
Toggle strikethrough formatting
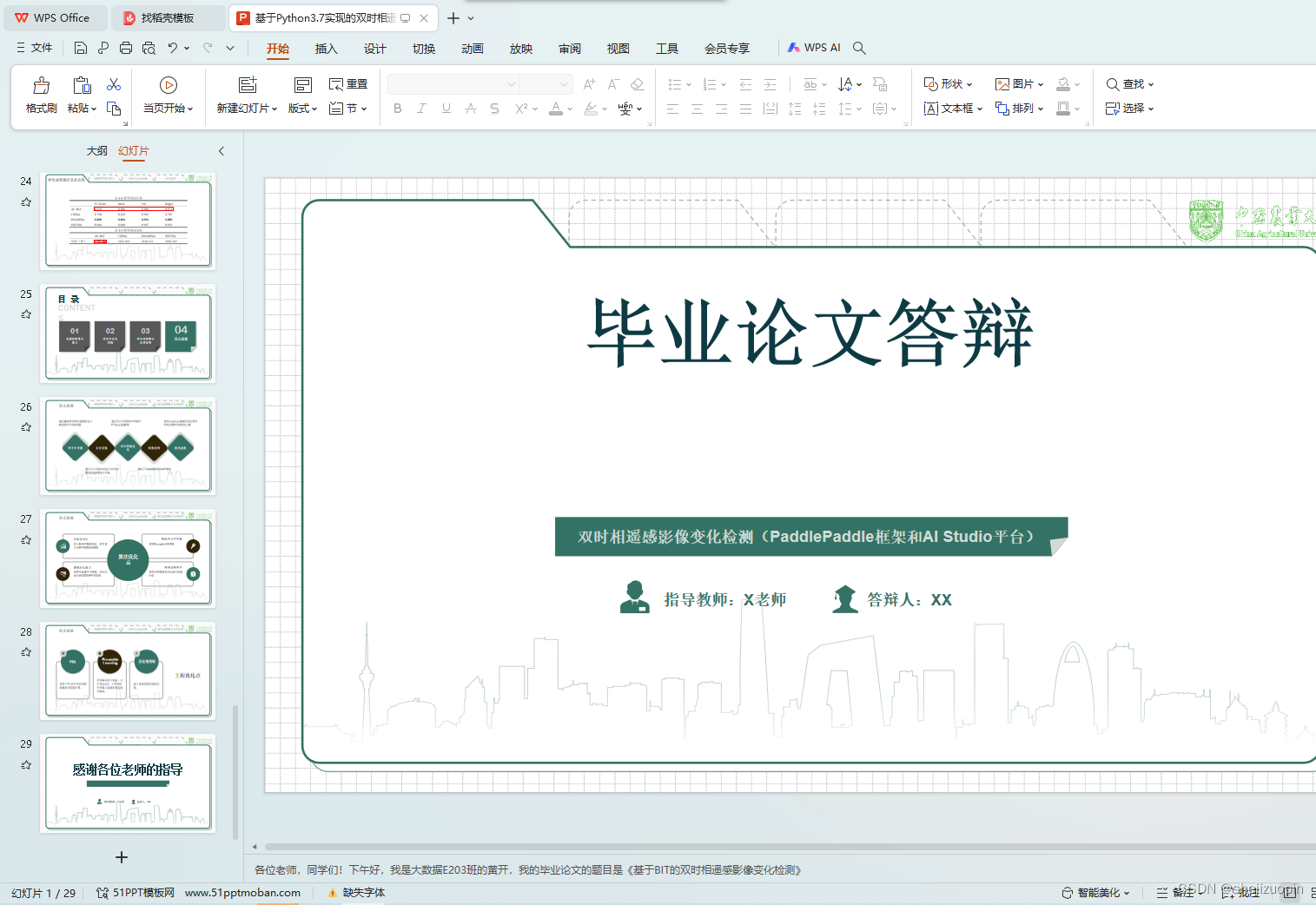[494, 108]
